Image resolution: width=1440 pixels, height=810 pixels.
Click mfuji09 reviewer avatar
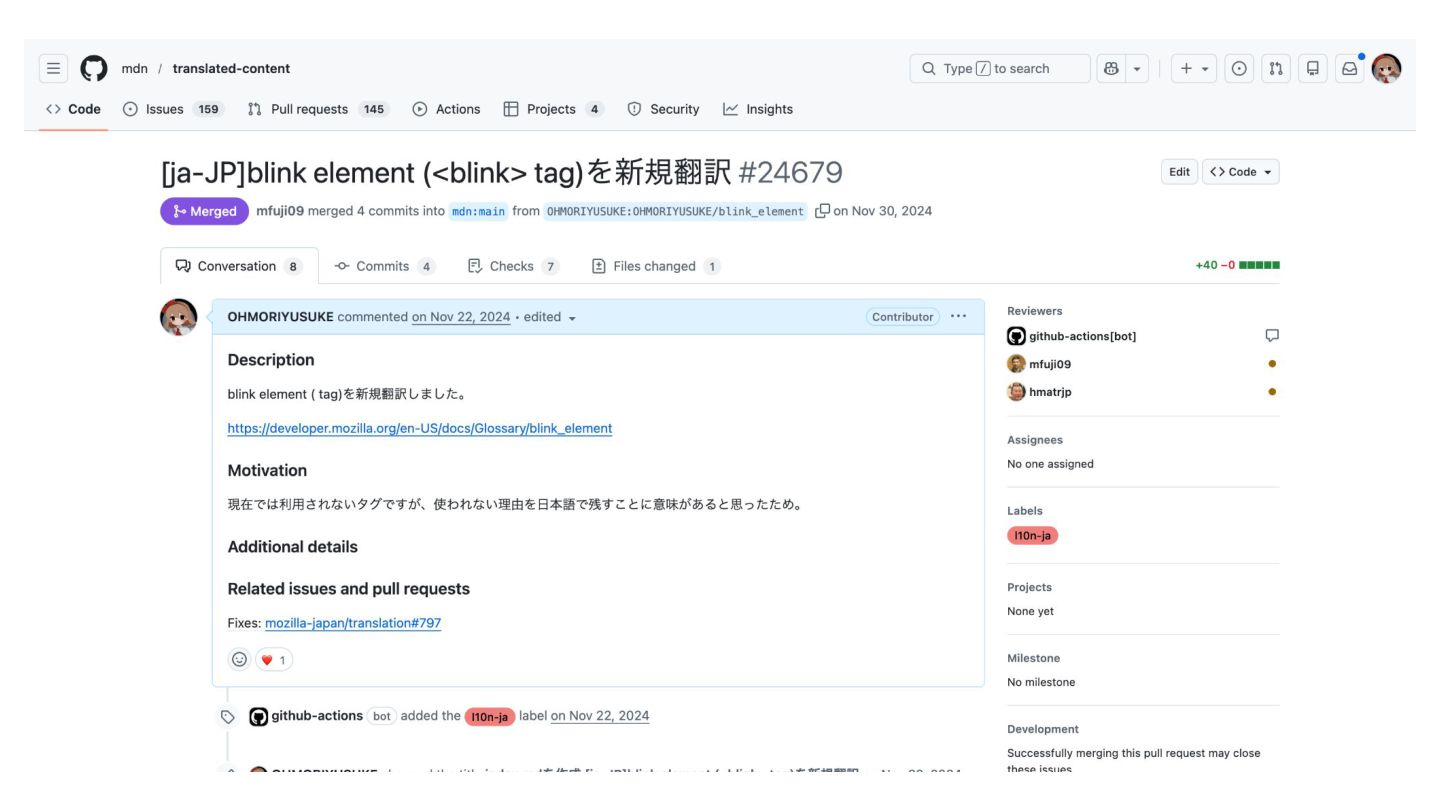pos(1016,364)
